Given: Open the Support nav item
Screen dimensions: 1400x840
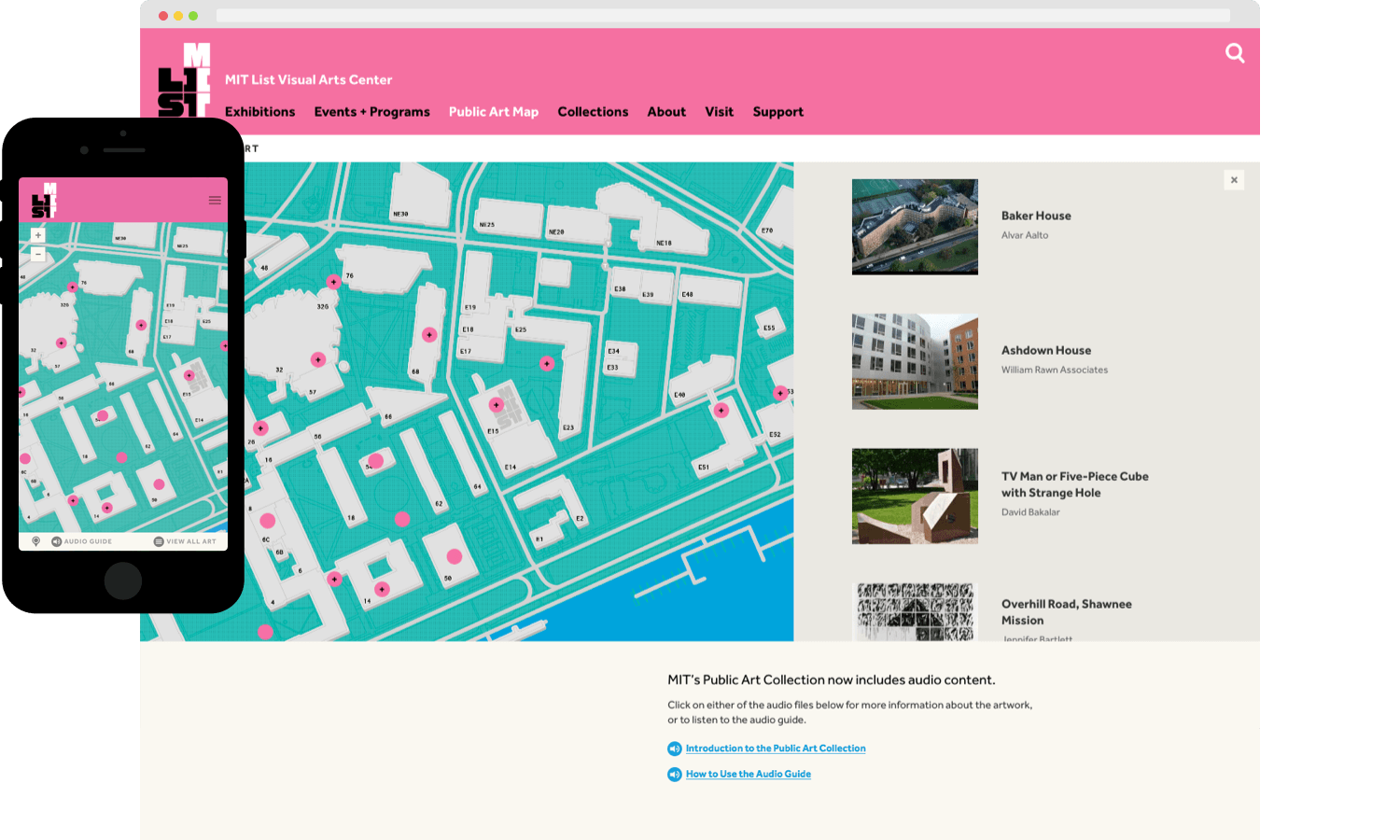Looking at the screenshot, I should coord(777,112).
